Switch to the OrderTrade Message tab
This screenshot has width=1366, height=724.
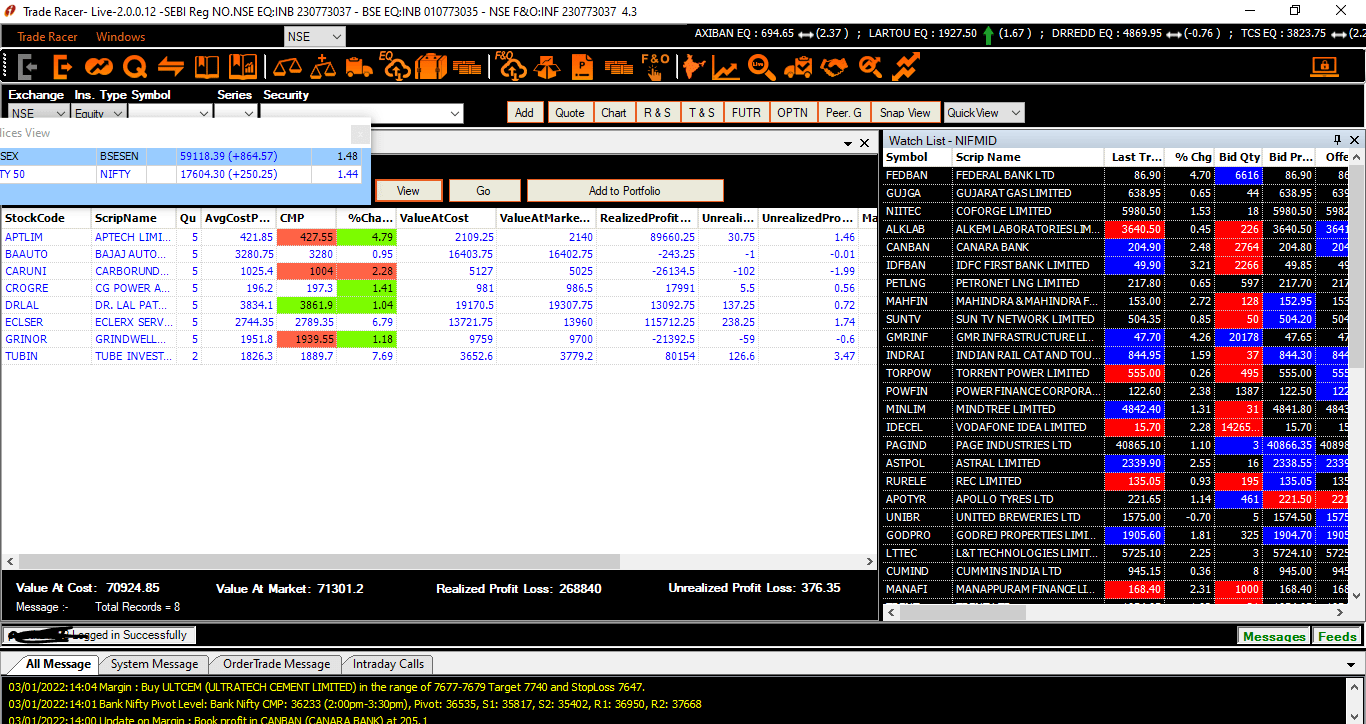pyautogui.click(x=276, y=664)
